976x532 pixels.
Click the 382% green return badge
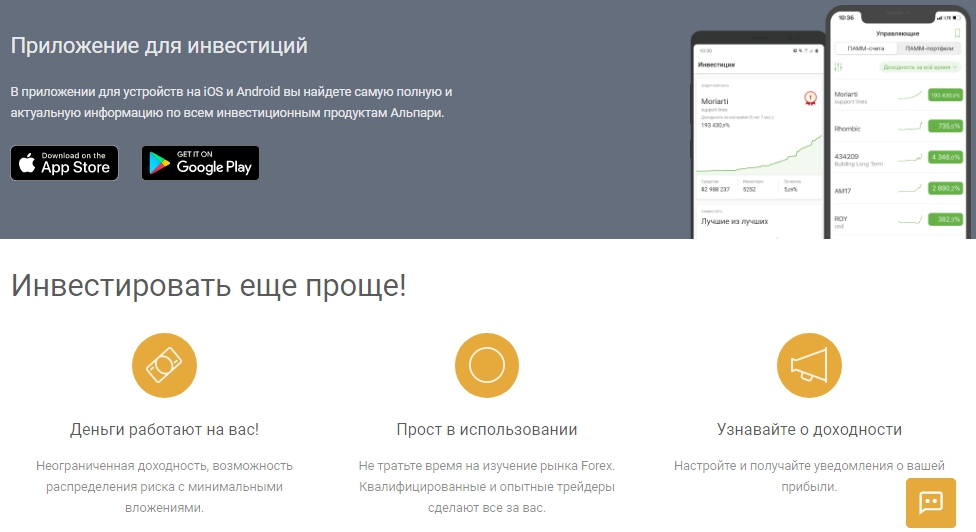(x=945, y=219)
